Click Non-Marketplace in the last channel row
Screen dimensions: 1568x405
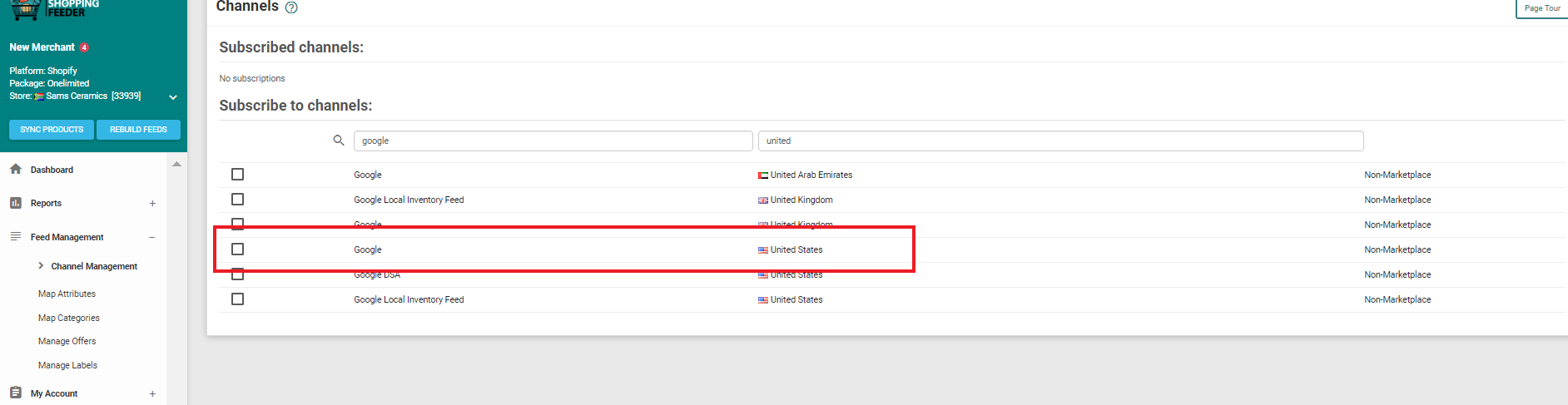[x=1397, y=299]
